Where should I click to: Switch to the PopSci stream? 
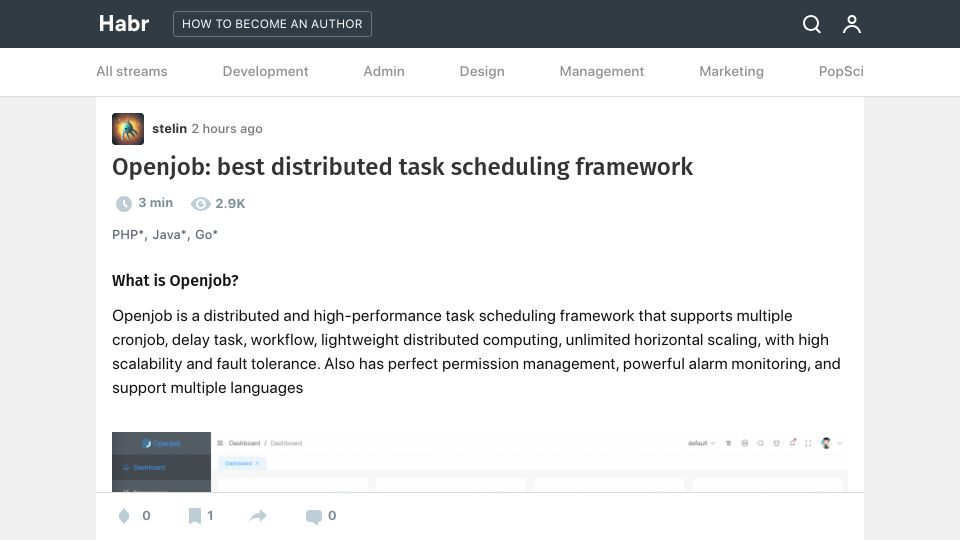[841, 72]
